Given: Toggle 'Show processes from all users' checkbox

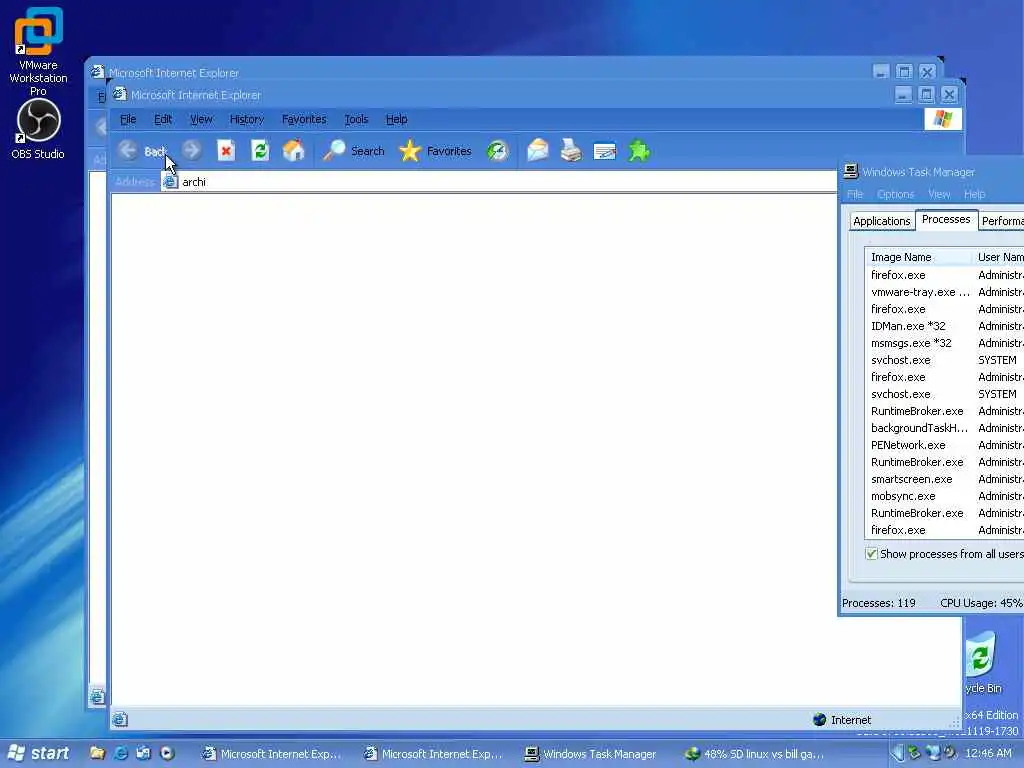Looking at the screenshot, I should (x=871, y=554).
